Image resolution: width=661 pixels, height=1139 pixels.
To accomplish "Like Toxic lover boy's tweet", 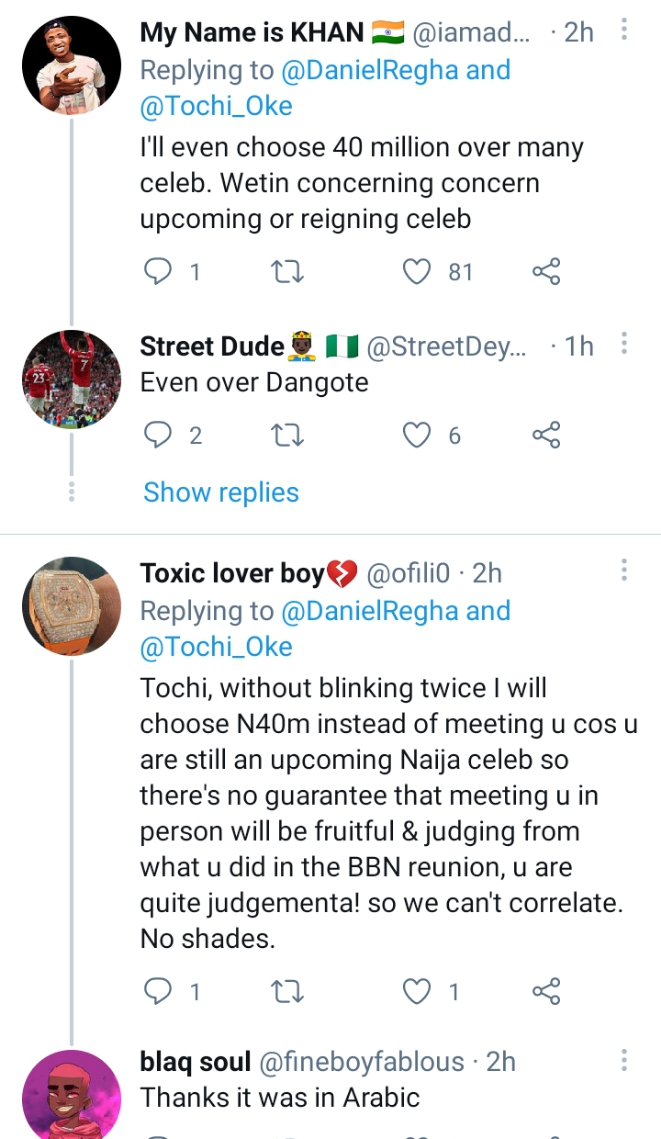I will 417,991.
